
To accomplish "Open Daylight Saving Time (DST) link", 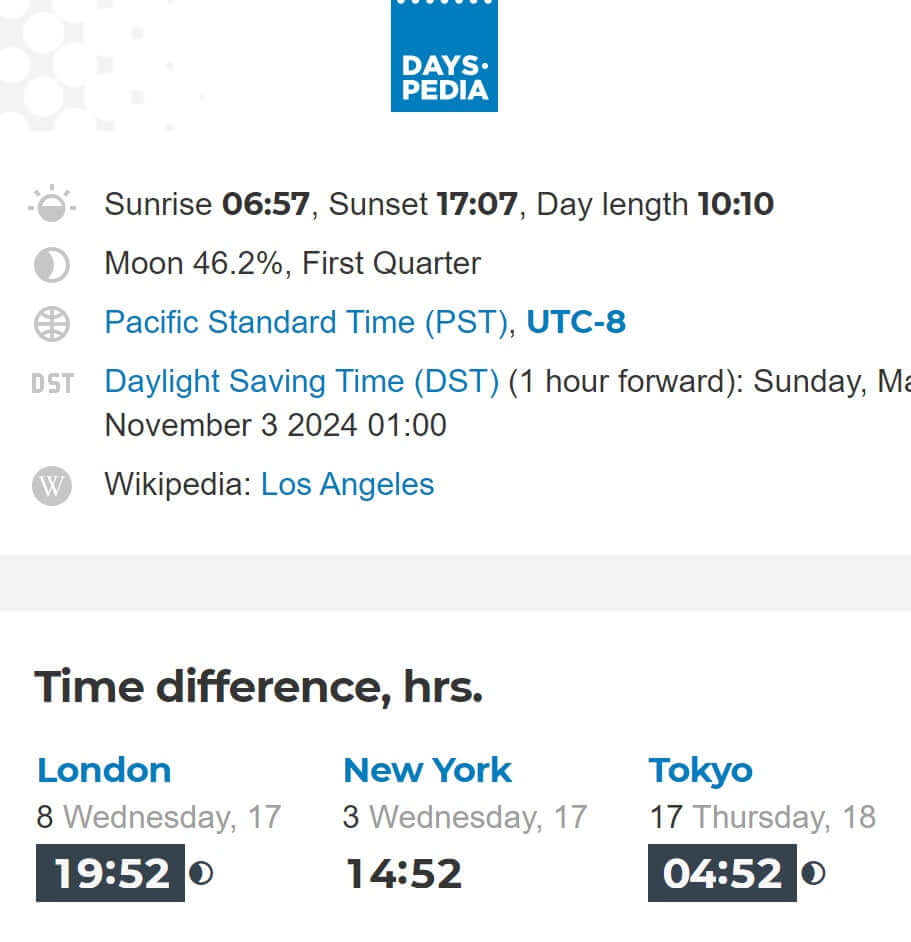I will point(302,382).
